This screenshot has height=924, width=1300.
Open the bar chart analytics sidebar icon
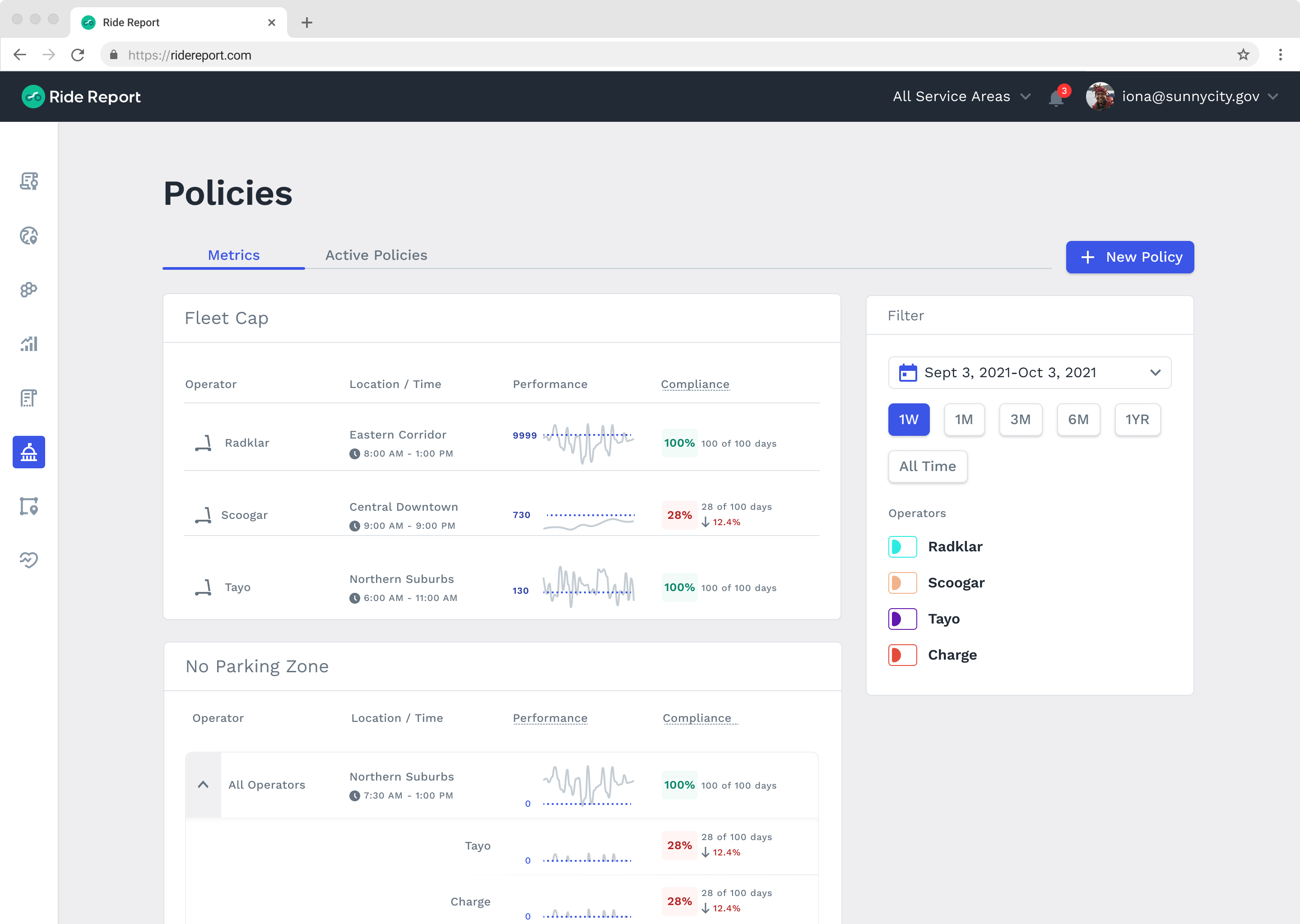tap(29, 344)
